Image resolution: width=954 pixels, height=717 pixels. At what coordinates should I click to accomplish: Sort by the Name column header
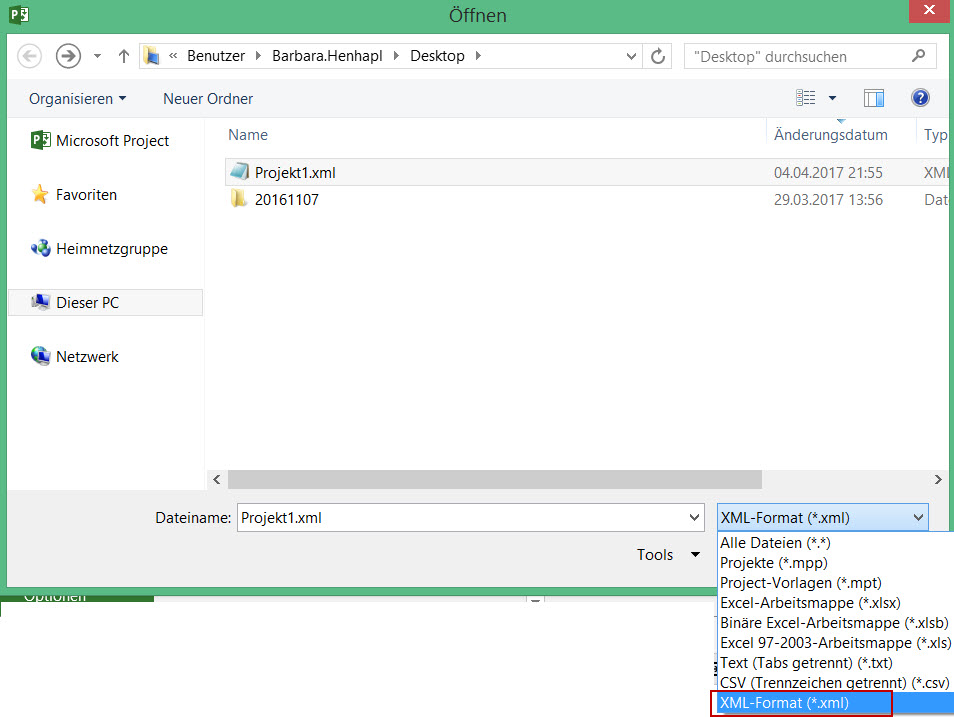click(x=248, y=135)
